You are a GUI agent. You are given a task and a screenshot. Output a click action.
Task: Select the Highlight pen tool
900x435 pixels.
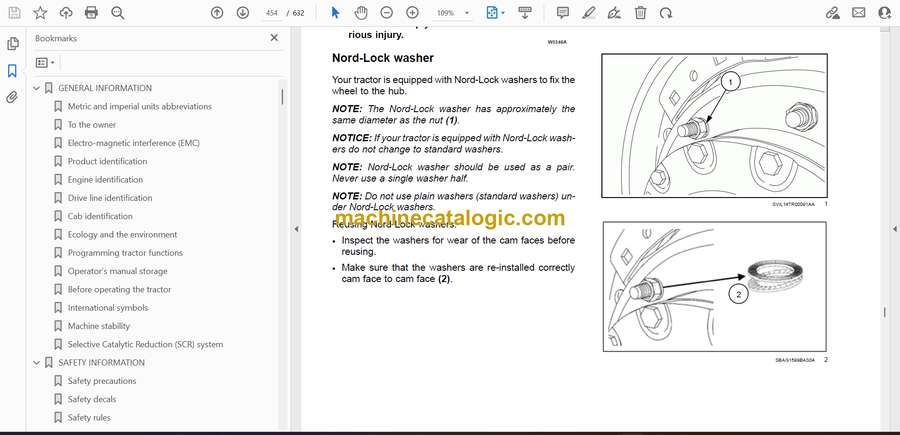[588, 13]
